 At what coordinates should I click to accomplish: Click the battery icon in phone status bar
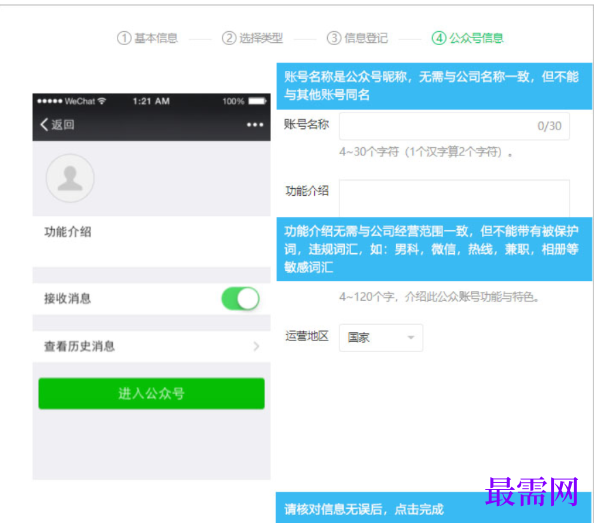click(x=257, y=101)
